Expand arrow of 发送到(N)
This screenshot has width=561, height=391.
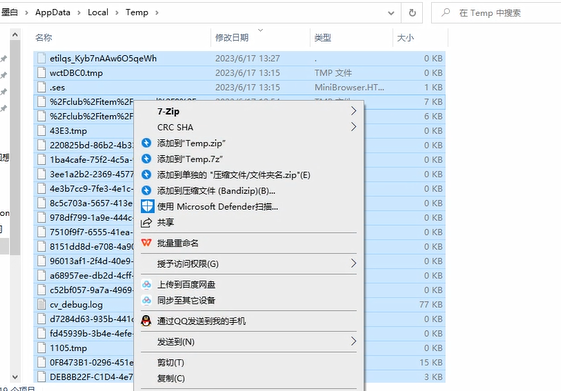[353, 341]
